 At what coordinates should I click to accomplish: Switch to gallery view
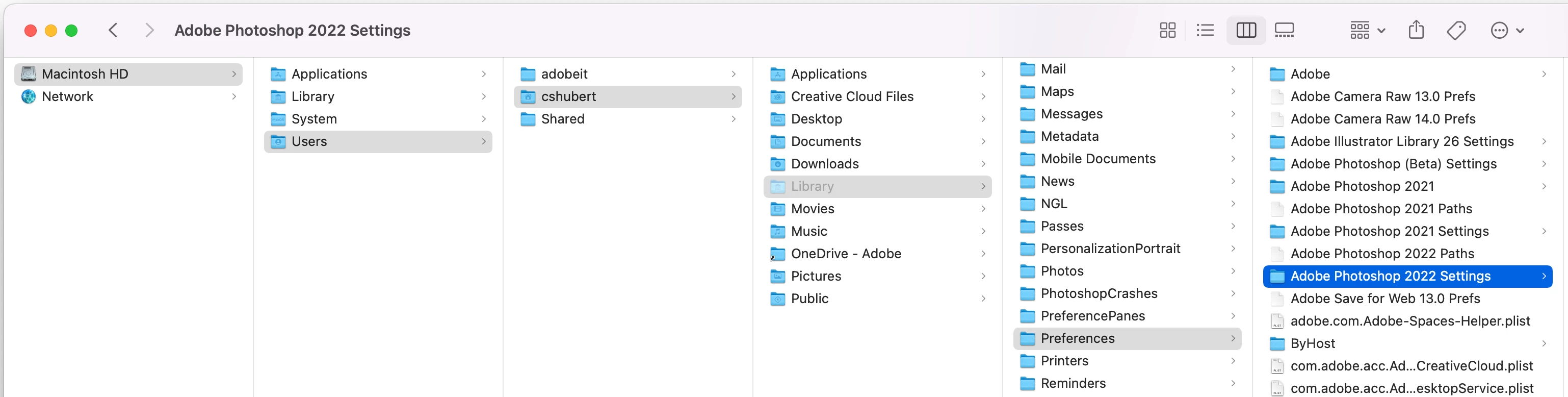tap(1284, 31)
